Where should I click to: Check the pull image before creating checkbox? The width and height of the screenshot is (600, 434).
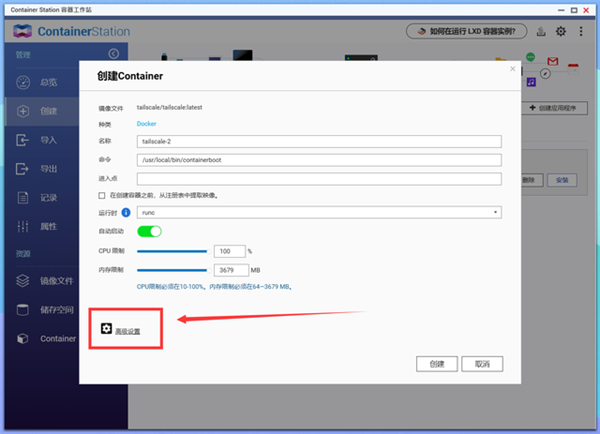pos(102,196)
